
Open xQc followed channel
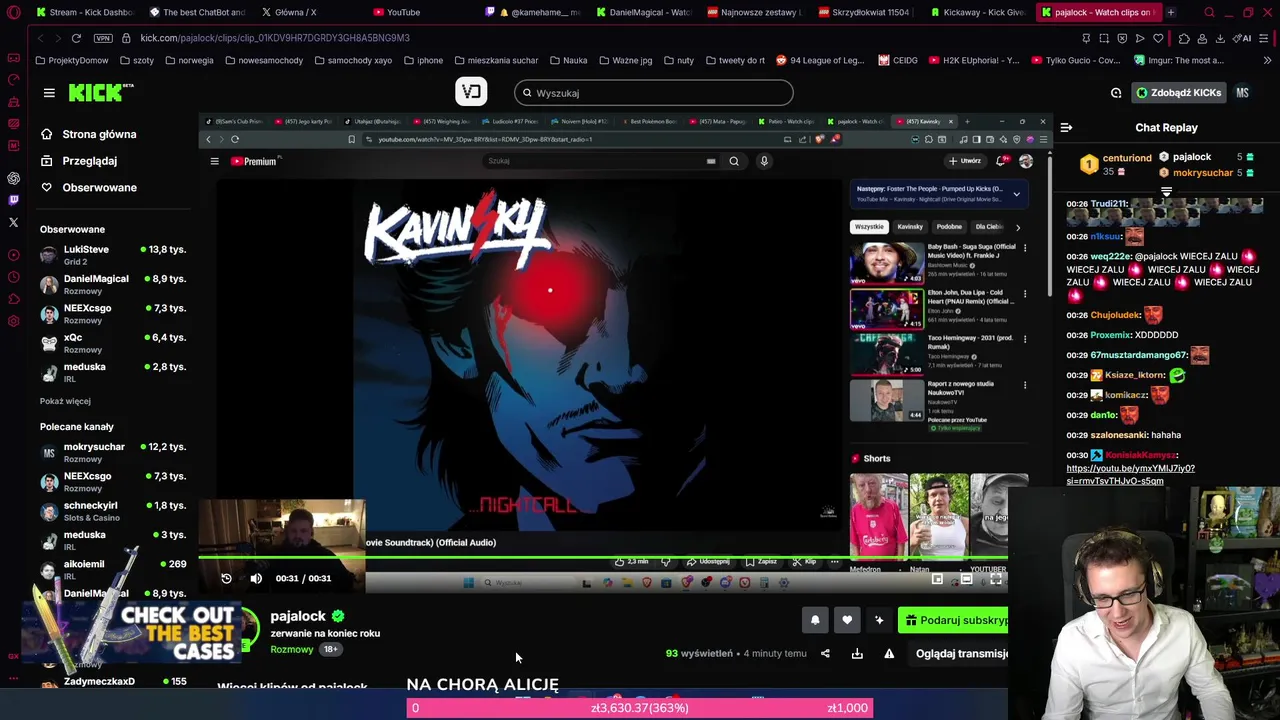112,343
